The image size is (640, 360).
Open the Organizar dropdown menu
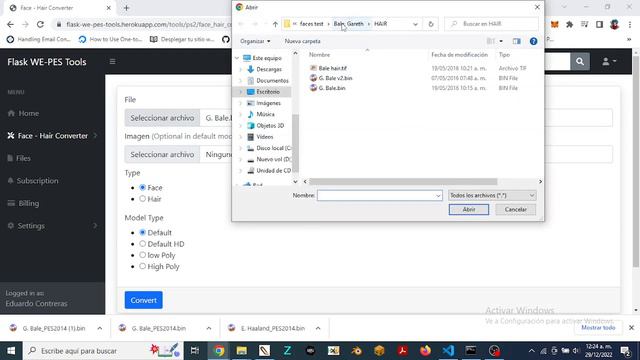coord(255,41)
